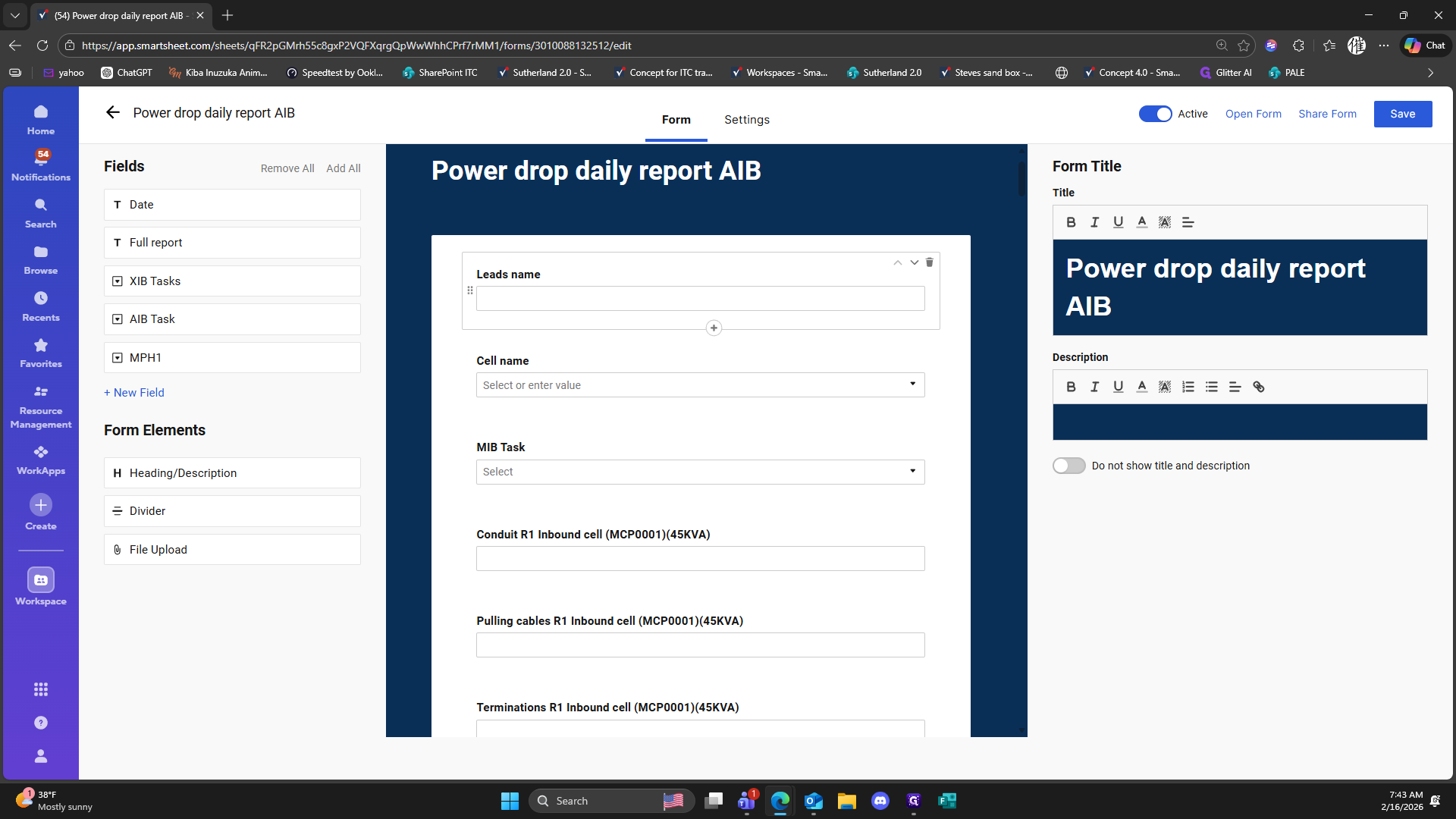Open Notifications in the left sidebar
This screenshot has width=1456, height=819.
(x=41, y=165)
